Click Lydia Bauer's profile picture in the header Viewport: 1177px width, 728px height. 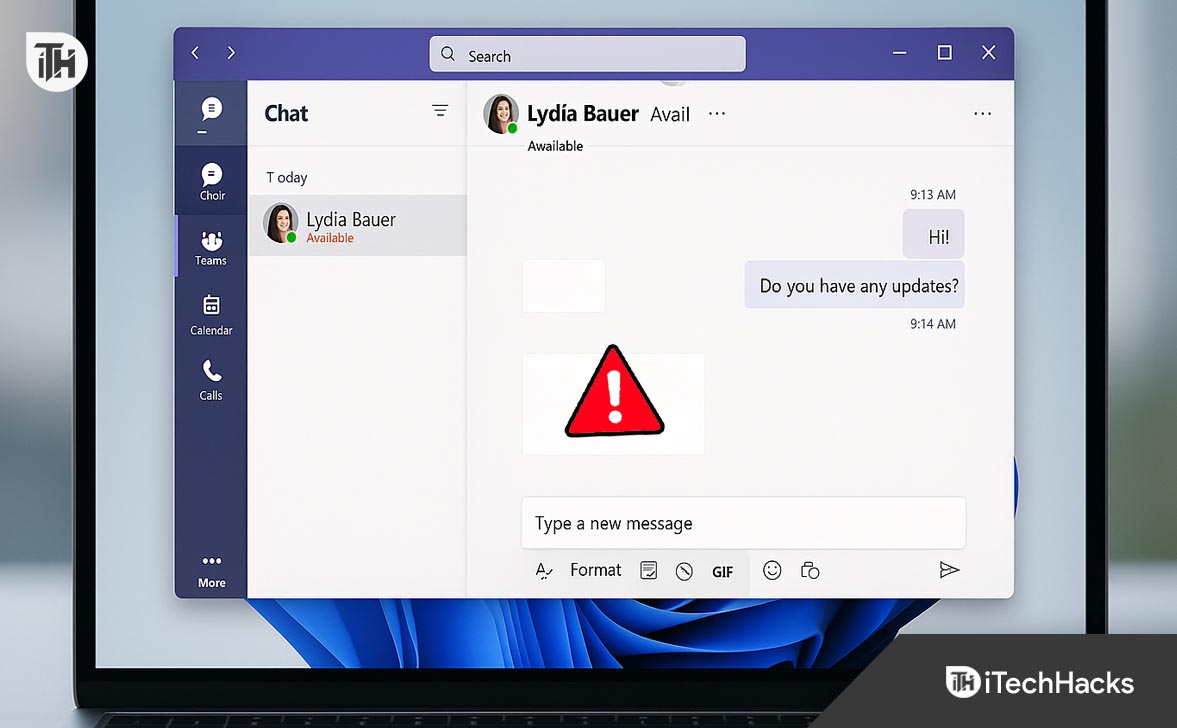pyautogui.click(x=501, y=114)
